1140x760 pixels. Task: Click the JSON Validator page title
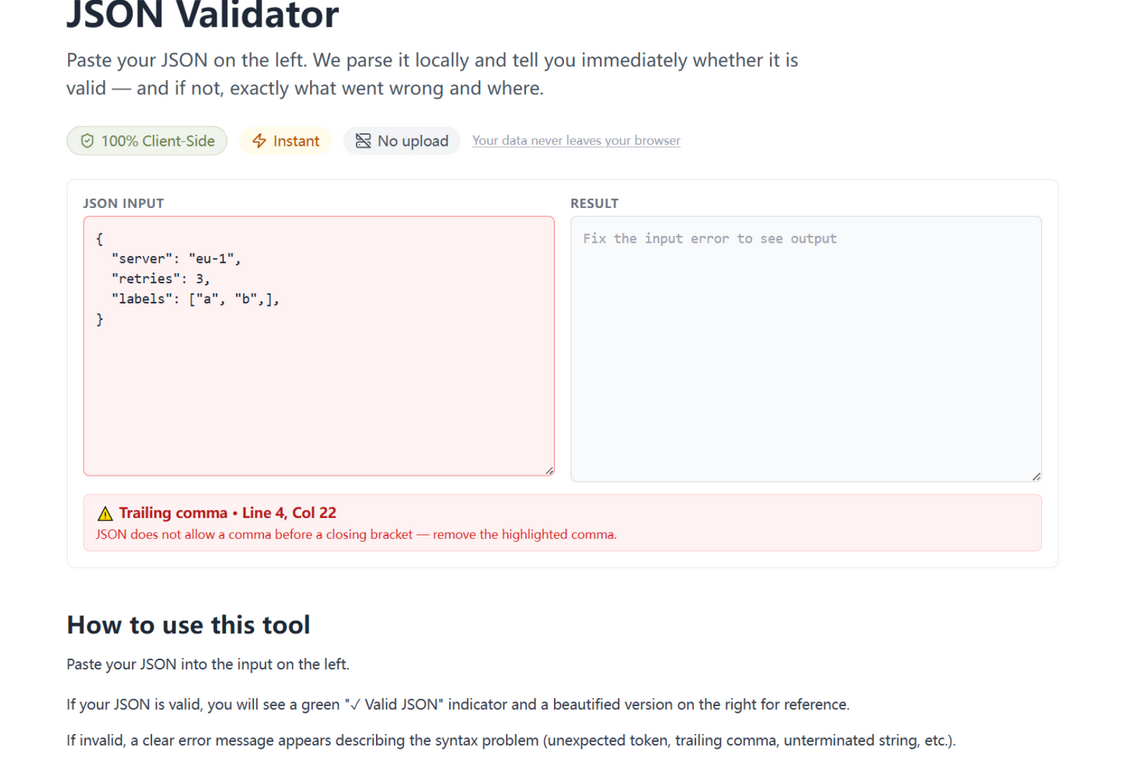click(203, 15)
